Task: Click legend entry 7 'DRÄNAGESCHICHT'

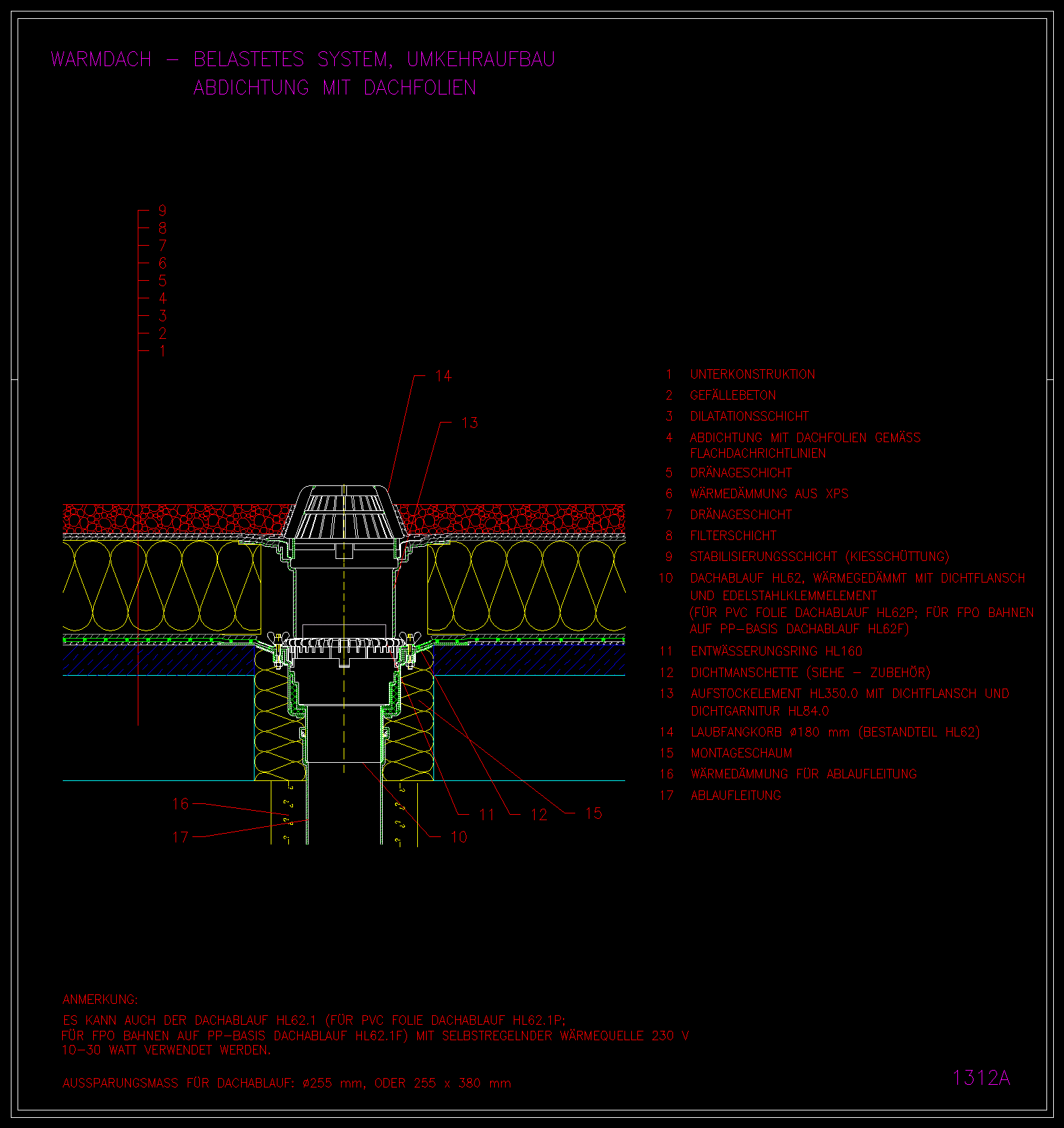Action: 741,514
